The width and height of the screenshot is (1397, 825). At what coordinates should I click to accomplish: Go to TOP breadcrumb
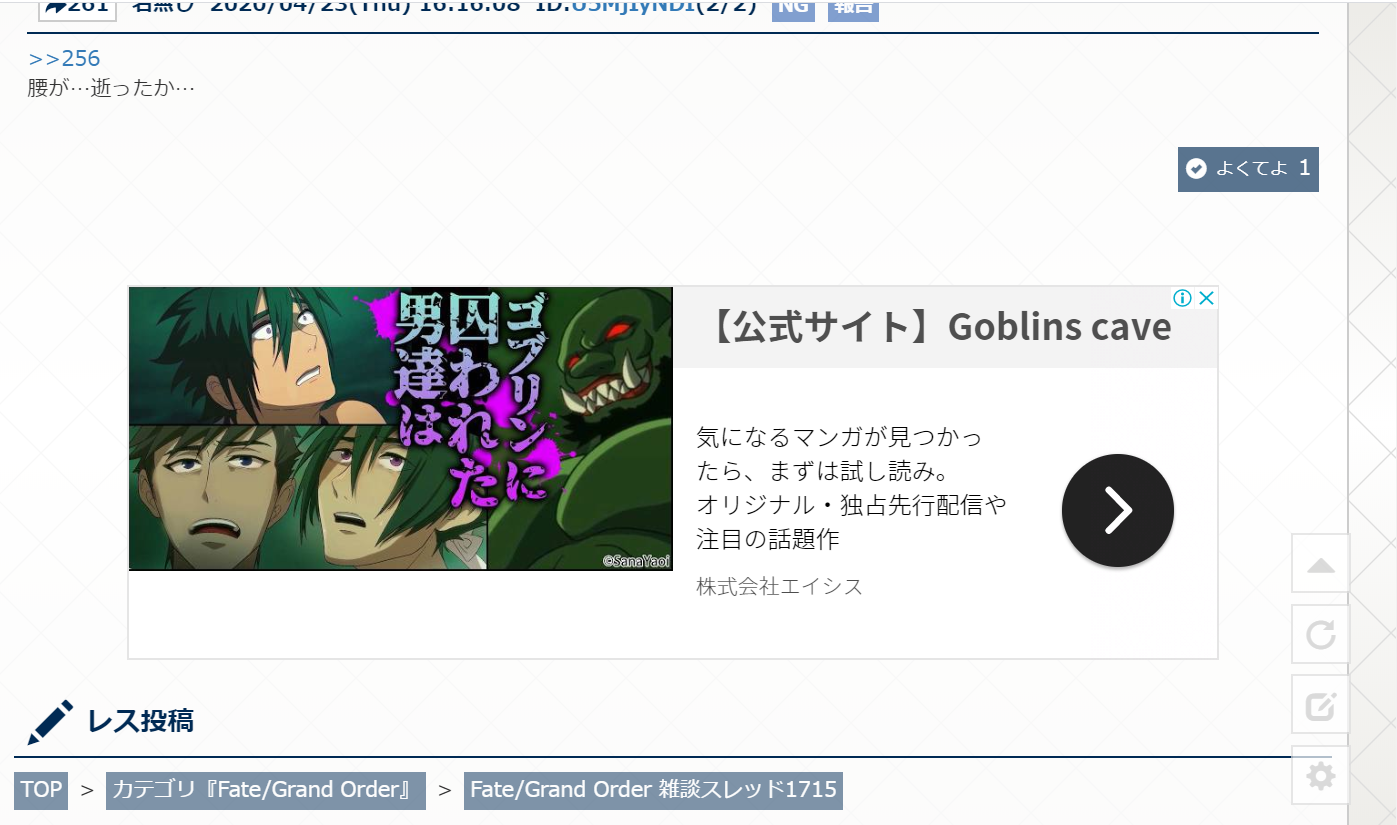[41, 790]
